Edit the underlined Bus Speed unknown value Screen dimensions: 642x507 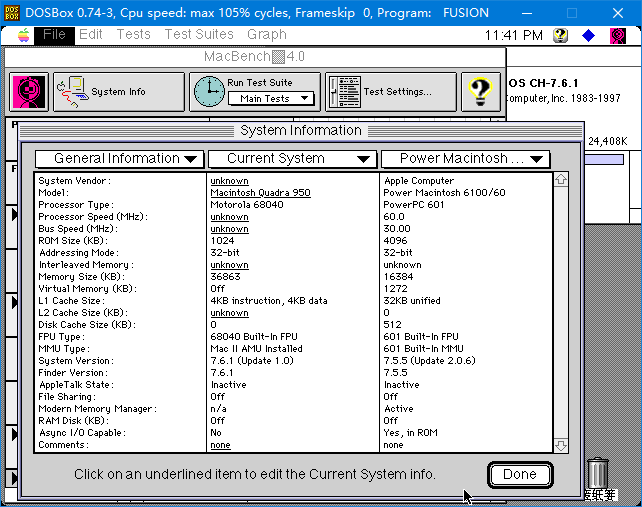[x=229, y=229]
